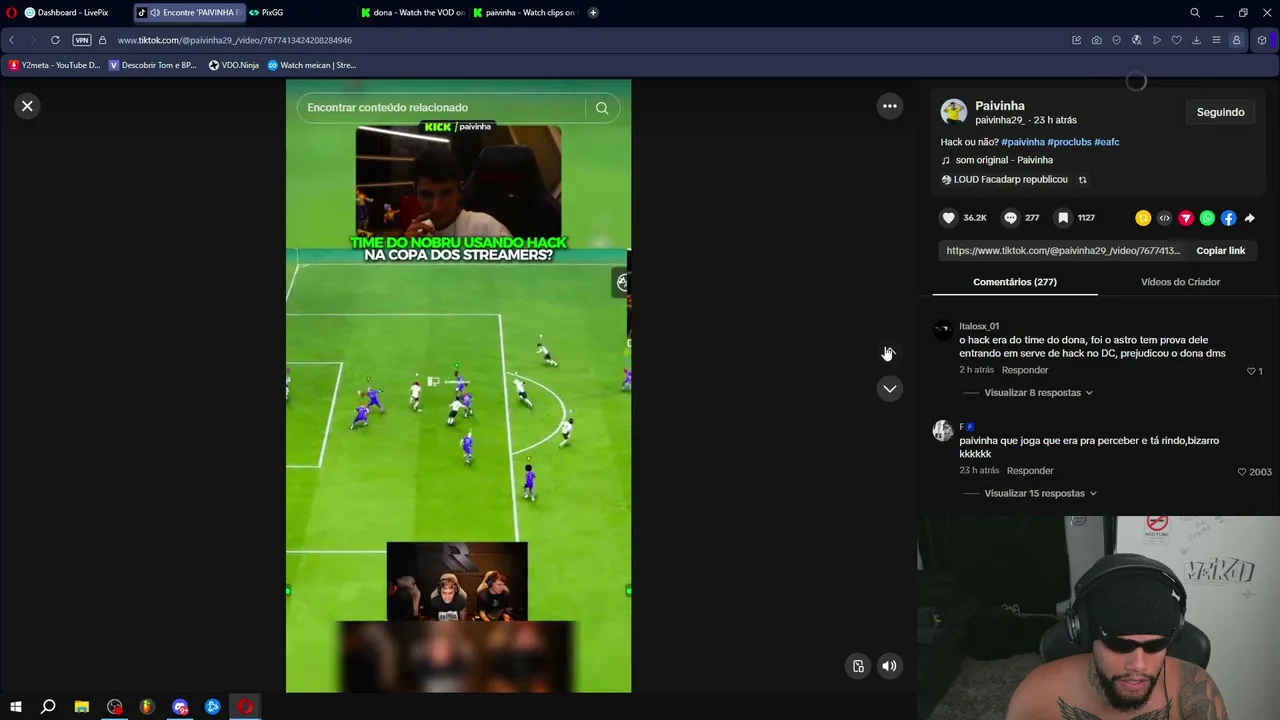Open comments via the speech bubble icon
Screen dimensions: 1280x720
point(1010,218)
